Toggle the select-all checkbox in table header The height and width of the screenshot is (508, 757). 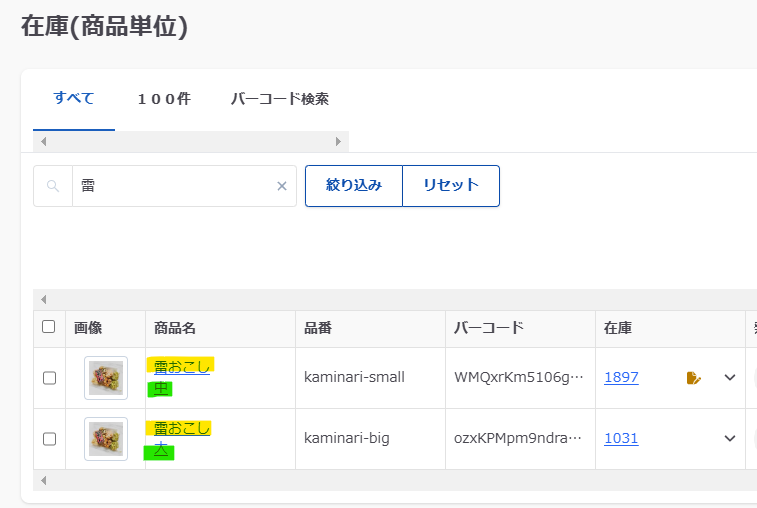49,326
